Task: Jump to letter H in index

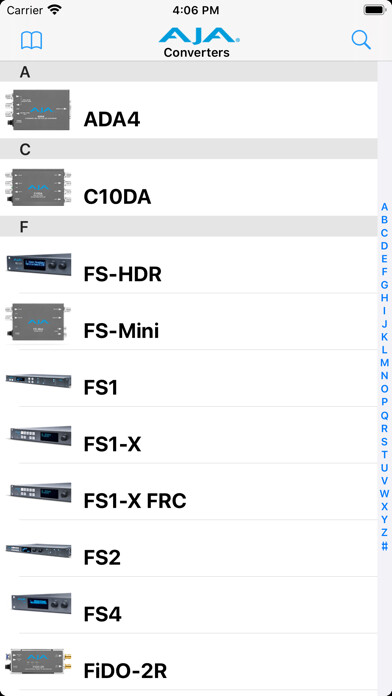Action: 384,298
